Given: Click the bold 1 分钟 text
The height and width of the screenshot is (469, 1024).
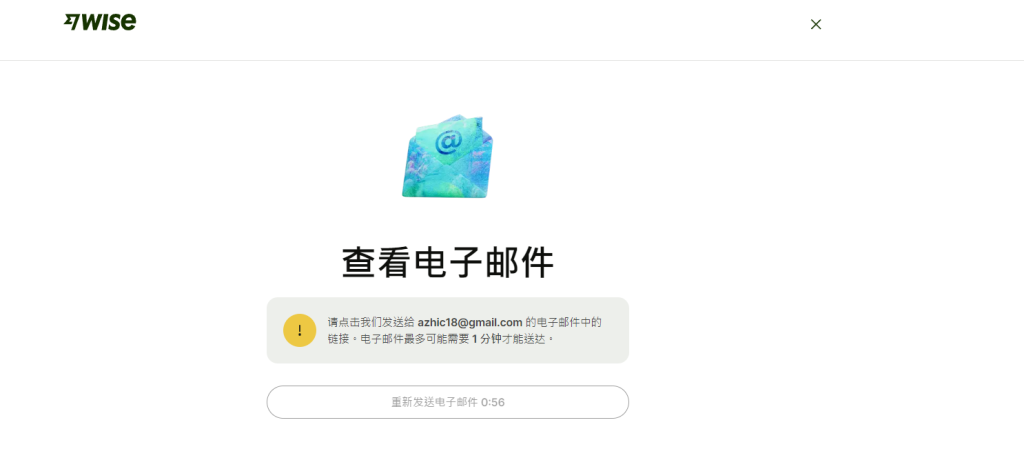Looking at the screenshot, I should point(487,339).
